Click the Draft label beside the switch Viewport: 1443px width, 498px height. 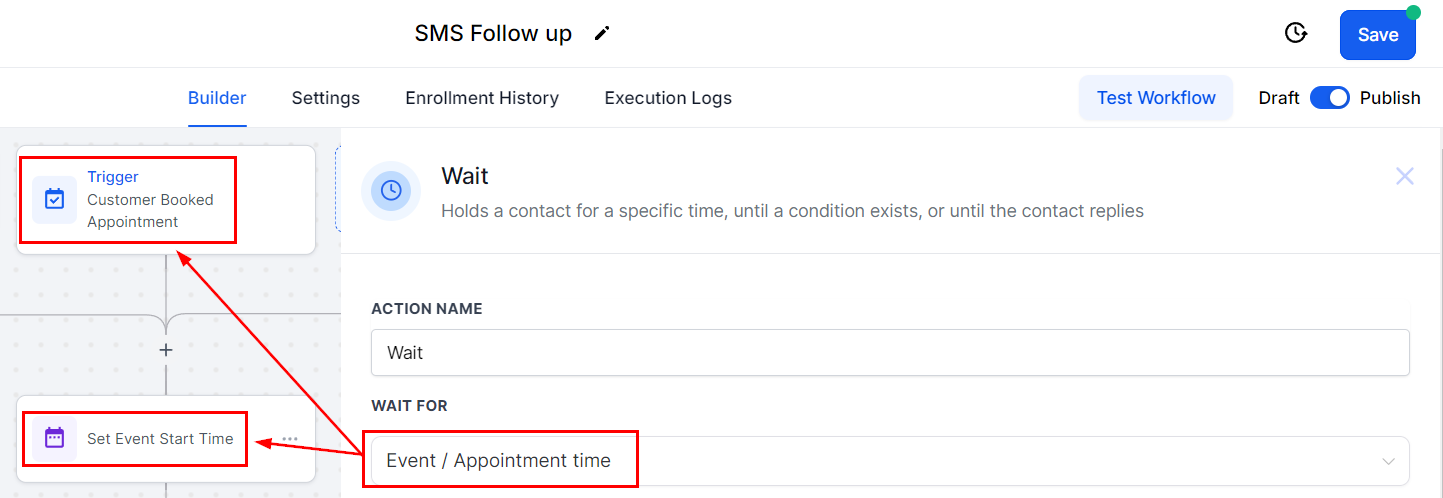pos(1279,98)
